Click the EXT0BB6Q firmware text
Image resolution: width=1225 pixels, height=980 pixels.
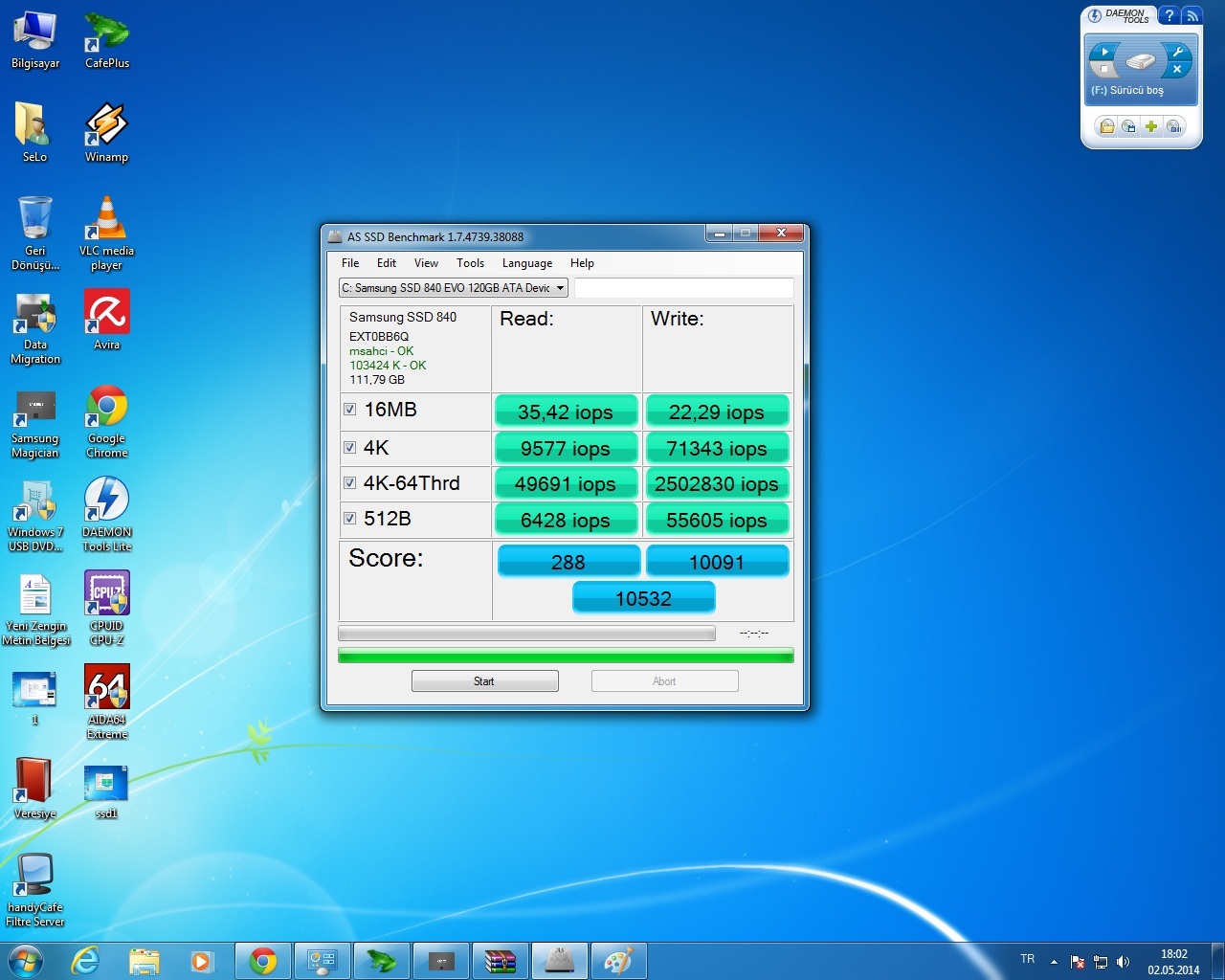[379, 337]
